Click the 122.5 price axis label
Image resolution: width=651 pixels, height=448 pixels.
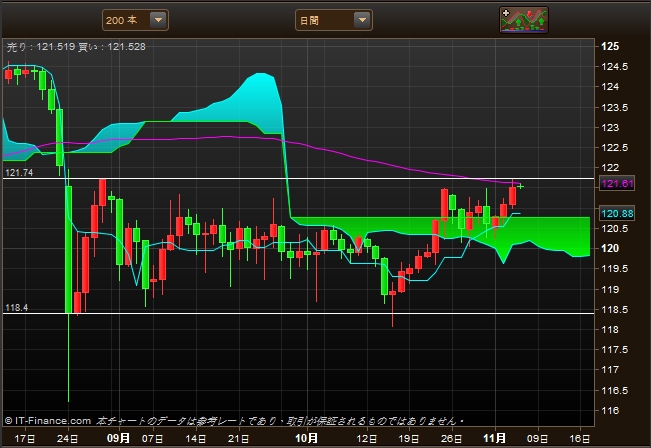click(x=614, y=148)
